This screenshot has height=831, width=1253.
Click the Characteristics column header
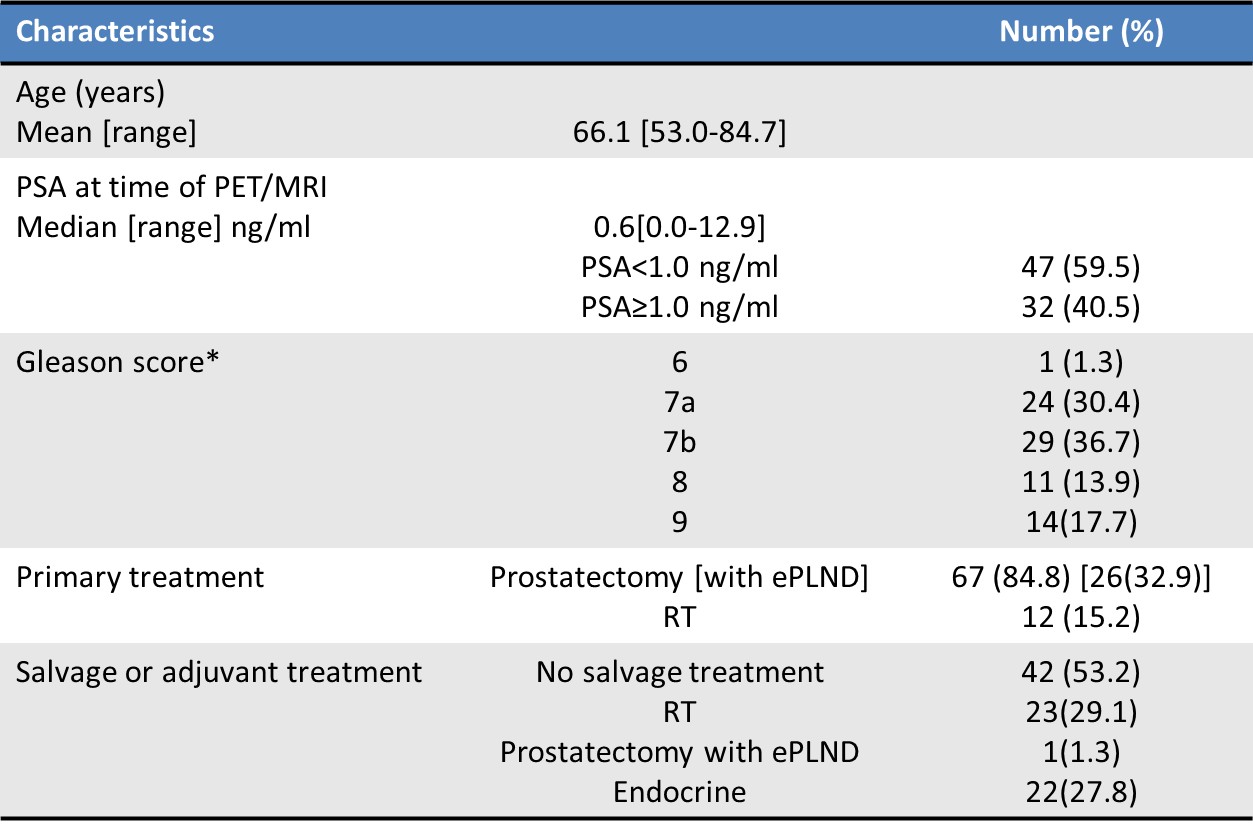pos(115,31)
